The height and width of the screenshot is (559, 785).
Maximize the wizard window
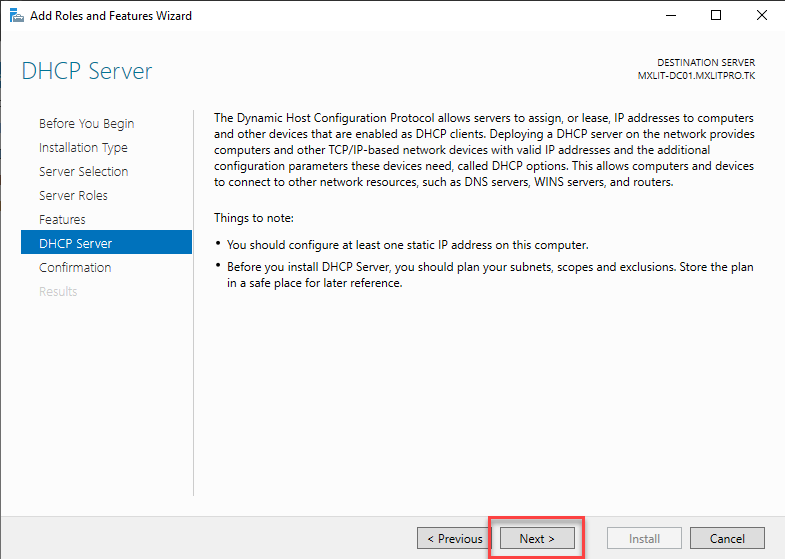715,16
